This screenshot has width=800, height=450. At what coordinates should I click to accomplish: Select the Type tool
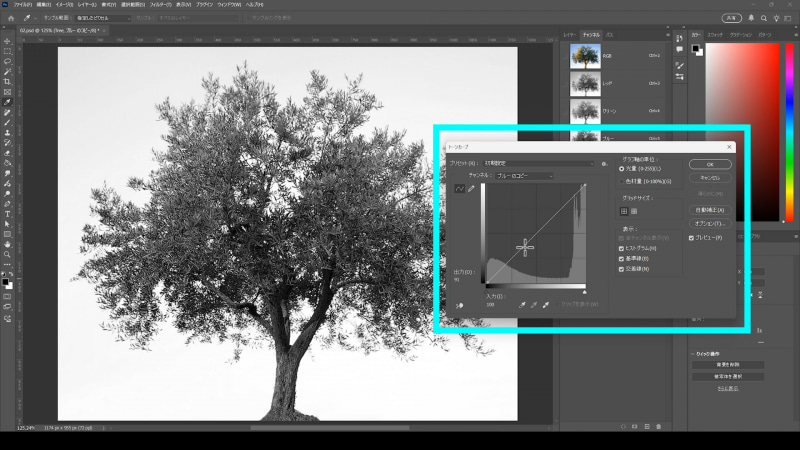click(x=7, y=214)
